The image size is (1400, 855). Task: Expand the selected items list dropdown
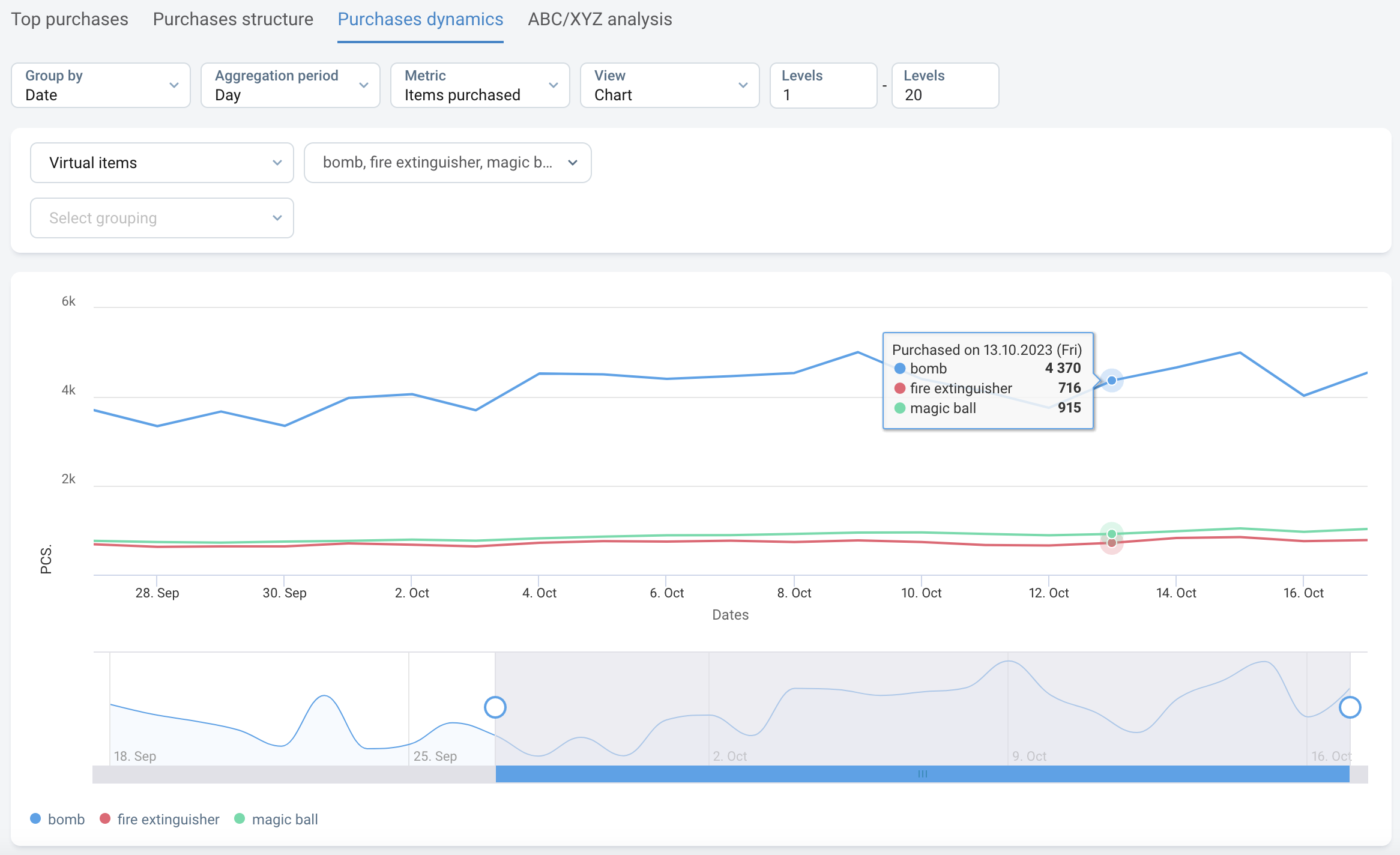(448, 163)
